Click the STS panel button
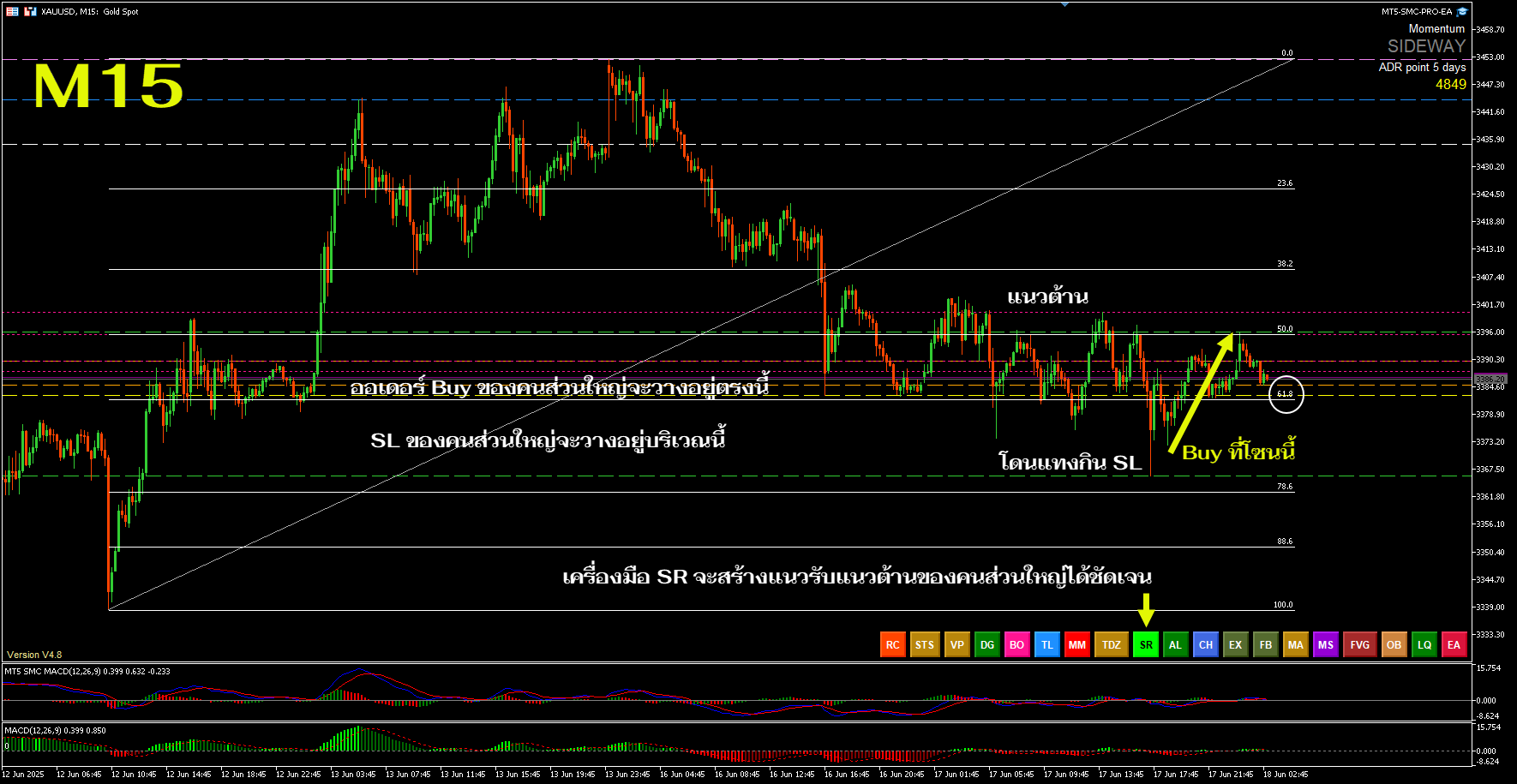This screenshot has width=1517, height=784. point(925,645)
